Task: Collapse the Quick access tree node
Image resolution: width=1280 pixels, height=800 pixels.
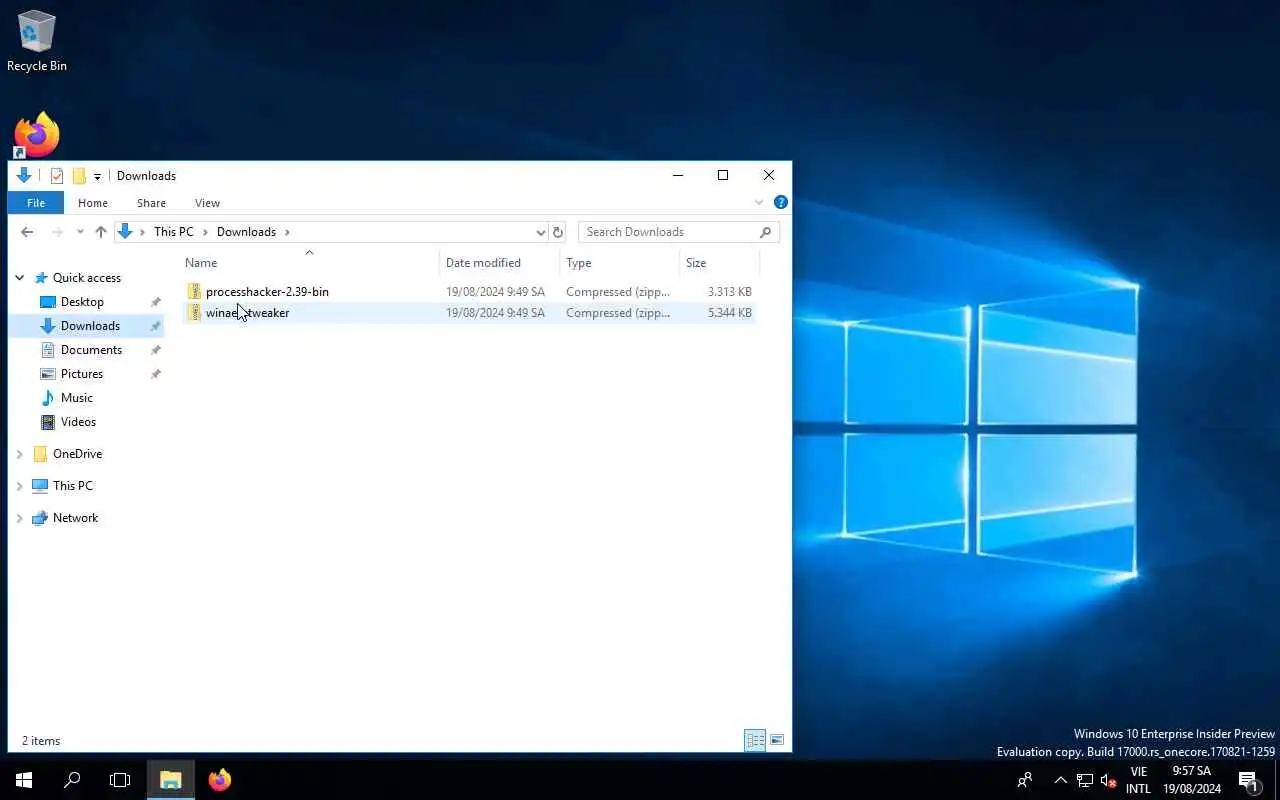Action: pyautogui.click(x=19, y=278)
